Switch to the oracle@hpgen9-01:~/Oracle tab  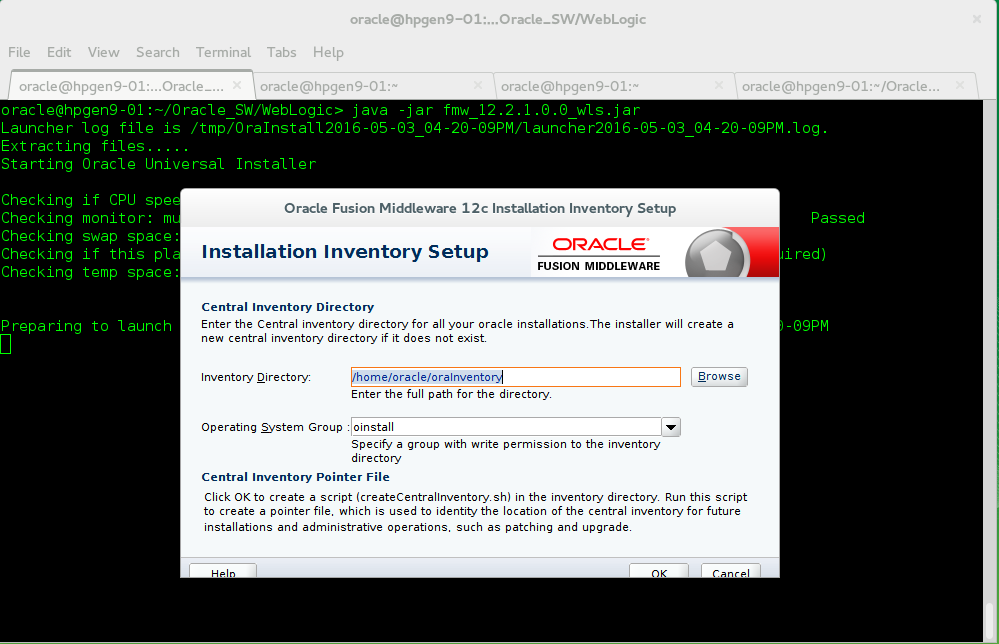[840, 86]
